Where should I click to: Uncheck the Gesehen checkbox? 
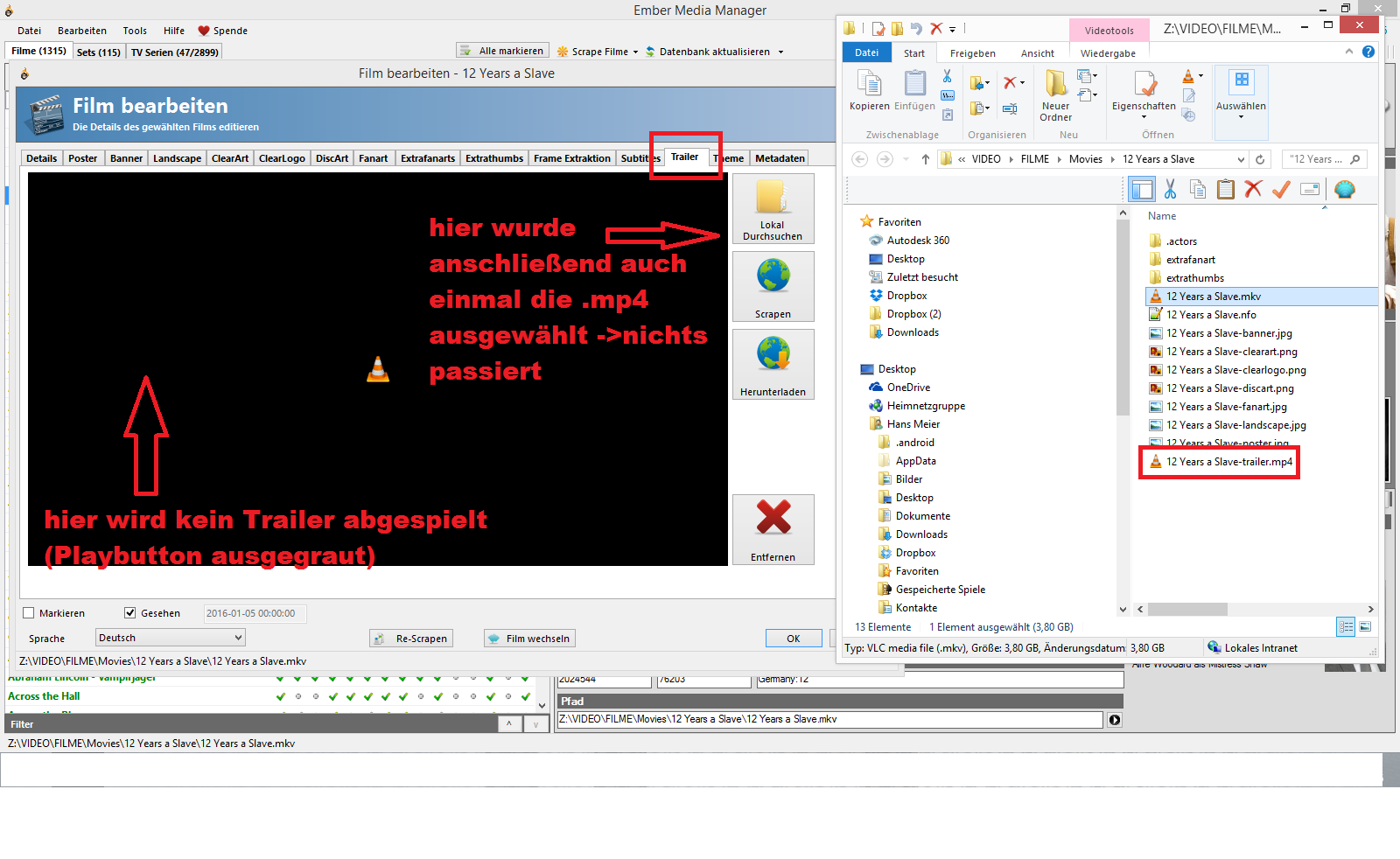coord(130,613)
